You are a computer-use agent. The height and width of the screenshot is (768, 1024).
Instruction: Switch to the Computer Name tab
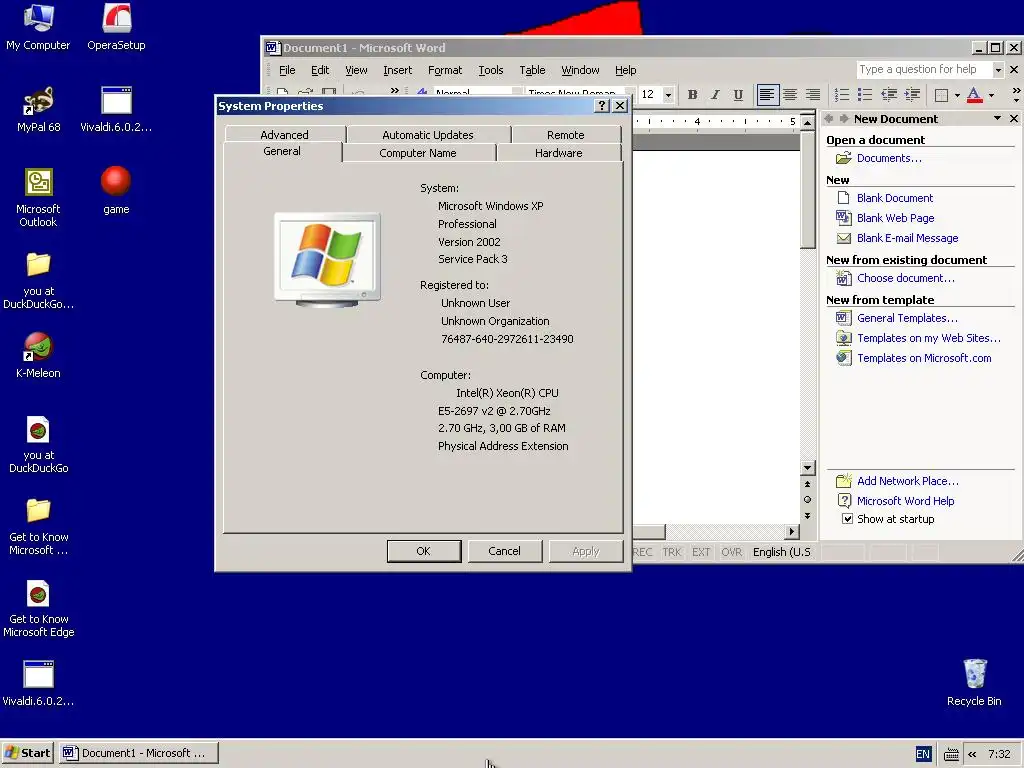(418, 152)
